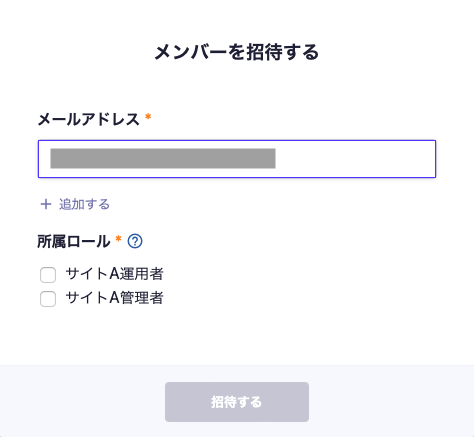Click the blank area below the role checkboxes
Image resolution: width=474 pixels, height=437 pixels.
237,337
